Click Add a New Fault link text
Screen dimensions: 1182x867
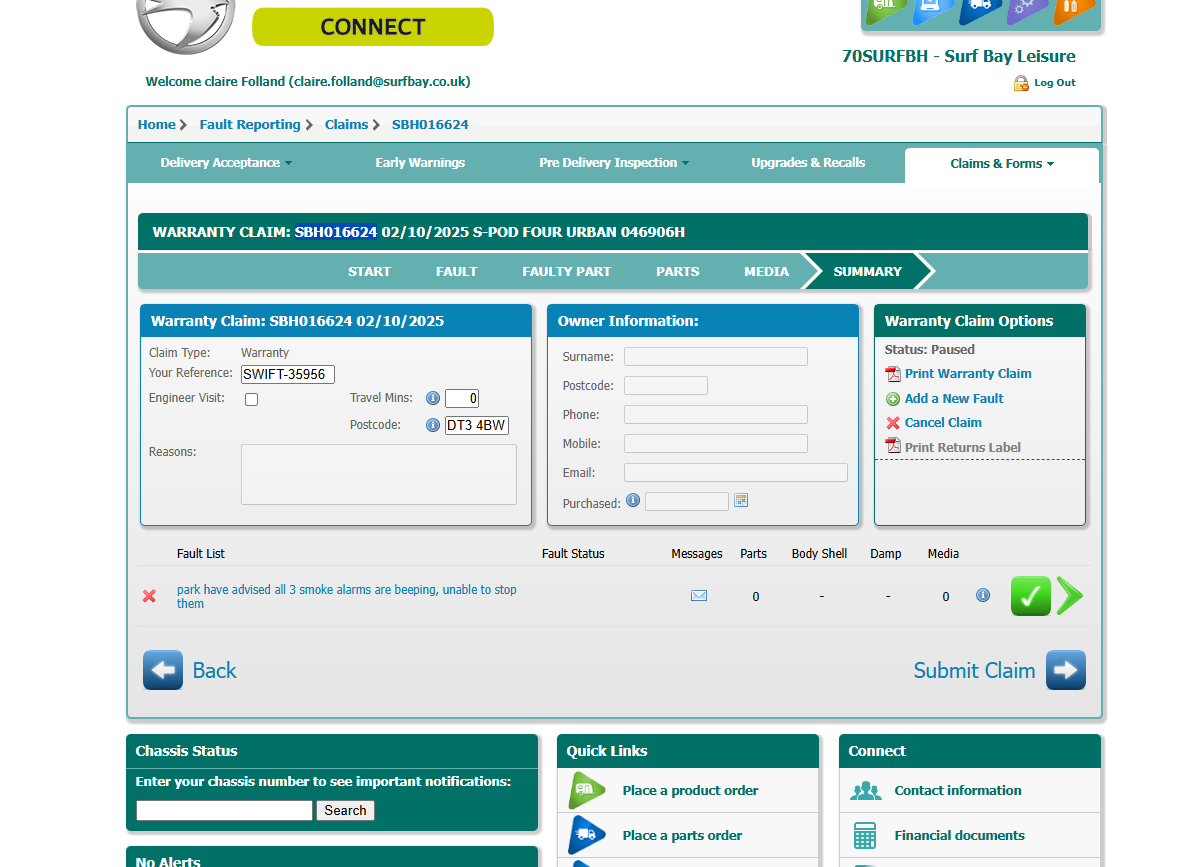pos(954,399)
